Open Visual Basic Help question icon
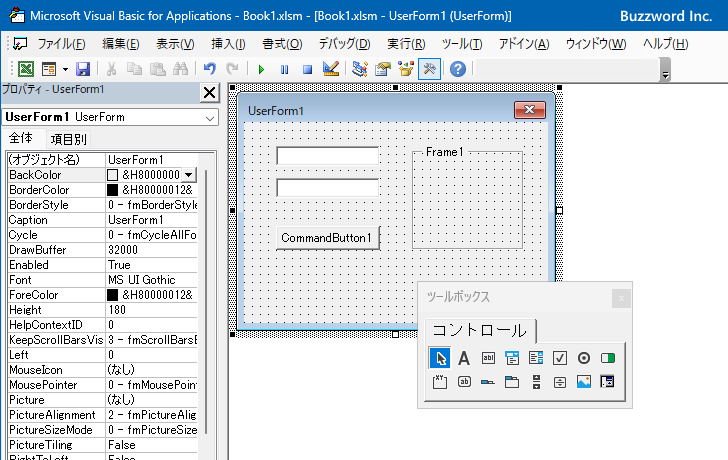The image size is (728, 460). 458,69
